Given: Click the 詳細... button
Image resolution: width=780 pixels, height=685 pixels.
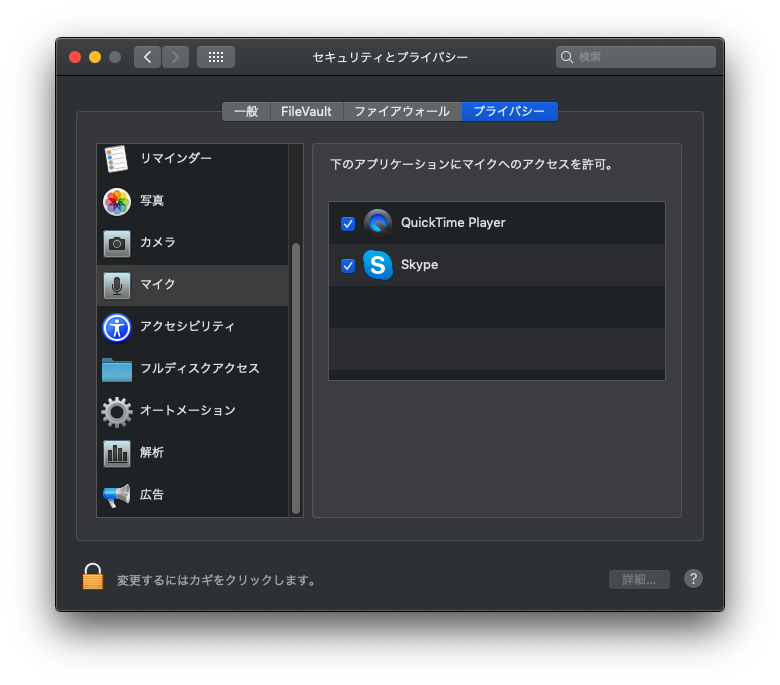Looking at the screenshot, I should coord(639,580).
